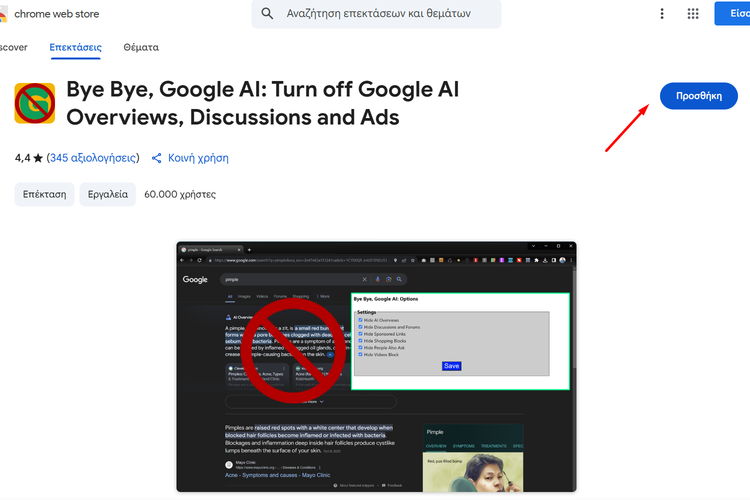Click the blue sign-in button
The image size is (750, 500).
[x=732, y=13]
